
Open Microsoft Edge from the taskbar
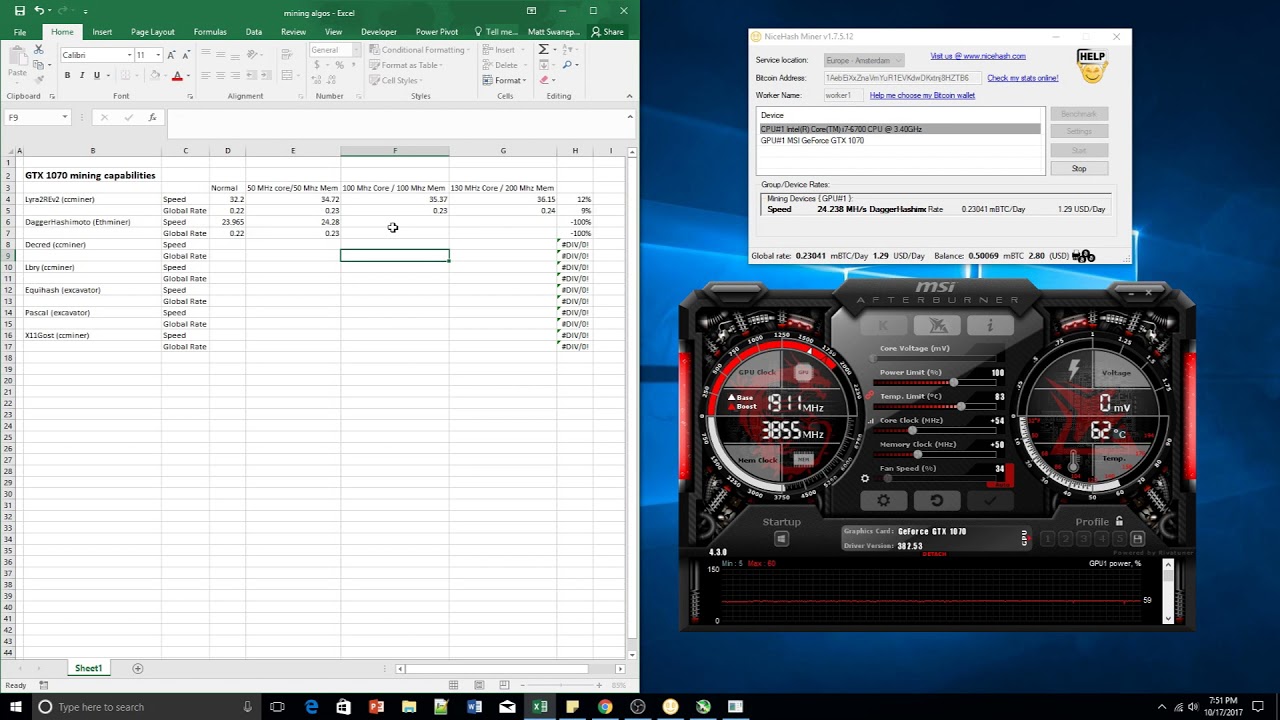[311, 707]
